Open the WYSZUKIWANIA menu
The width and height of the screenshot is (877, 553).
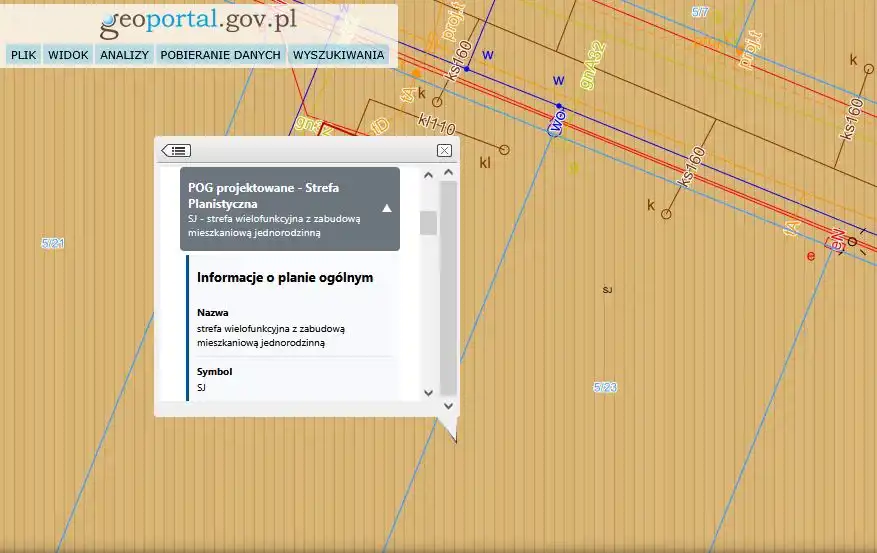(x=338, y=55)
